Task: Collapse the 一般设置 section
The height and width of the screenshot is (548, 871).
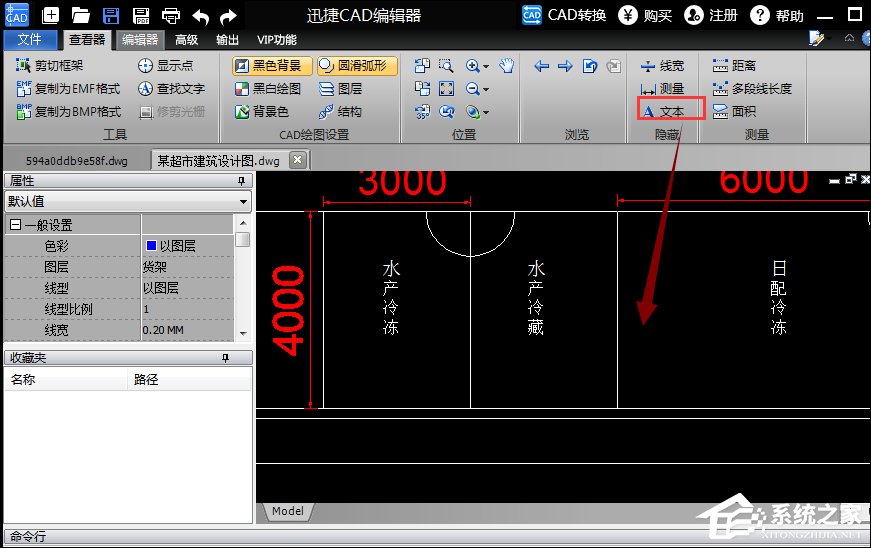Action: [16, 225]
